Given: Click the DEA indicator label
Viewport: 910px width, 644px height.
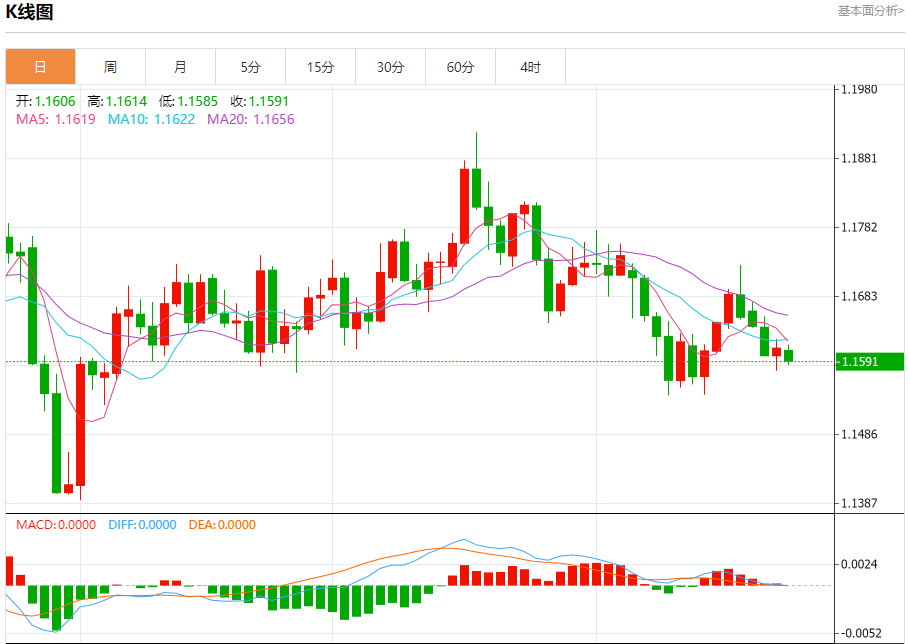Looking at the screenshot, I should tap(220, 525).
